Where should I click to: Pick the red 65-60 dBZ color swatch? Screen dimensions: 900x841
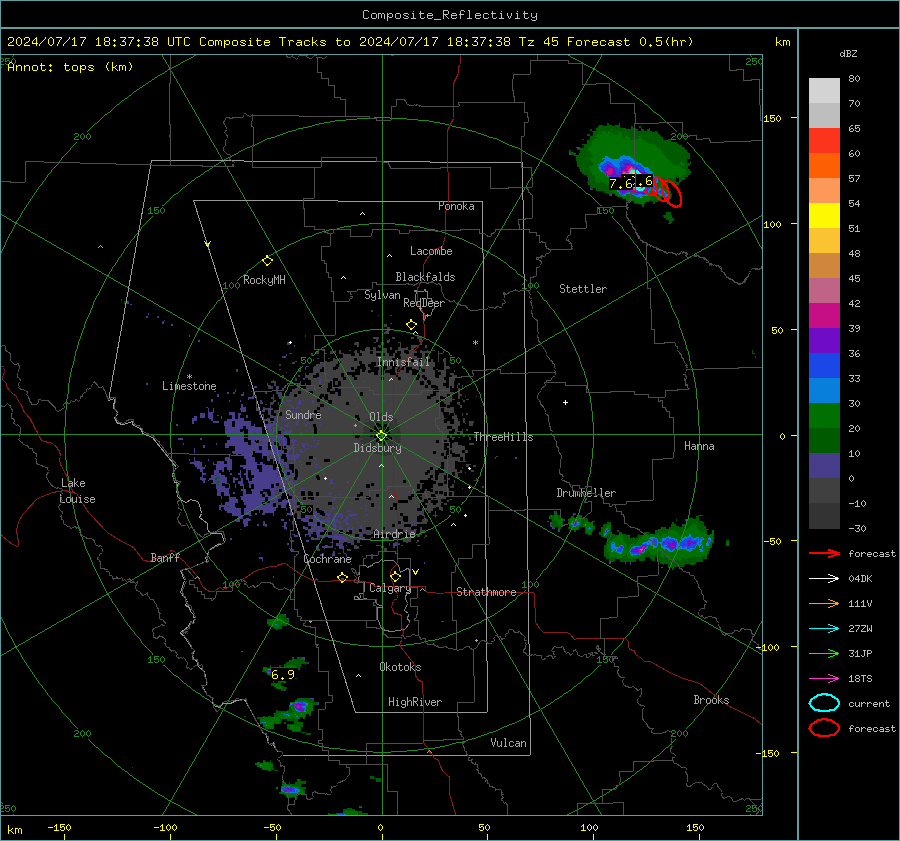pyautogui.click(x=824, y=141)
